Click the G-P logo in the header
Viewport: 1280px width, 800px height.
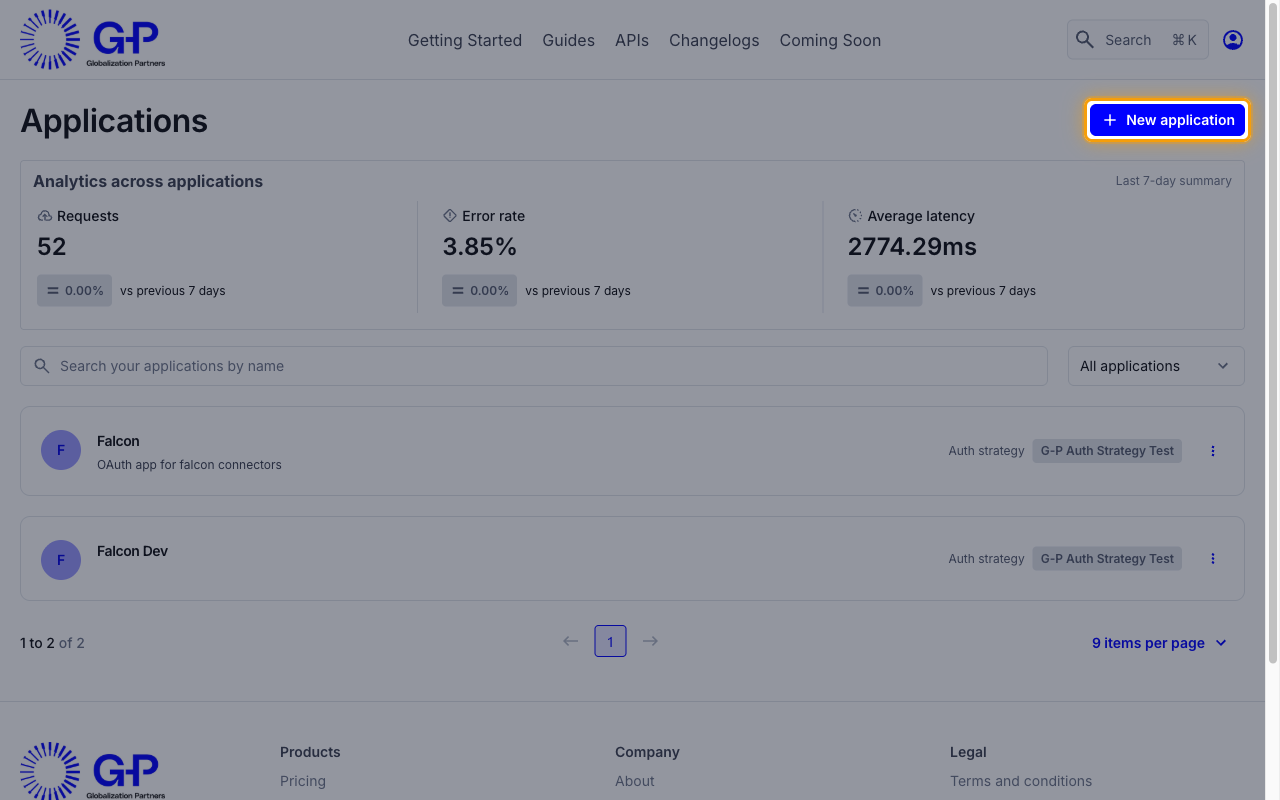pyautogui.click(x=92, y=40)
